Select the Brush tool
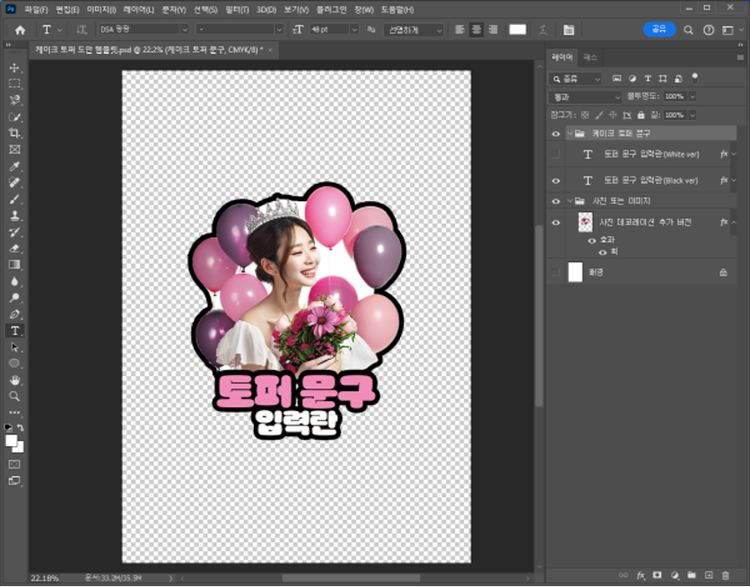 15,199
